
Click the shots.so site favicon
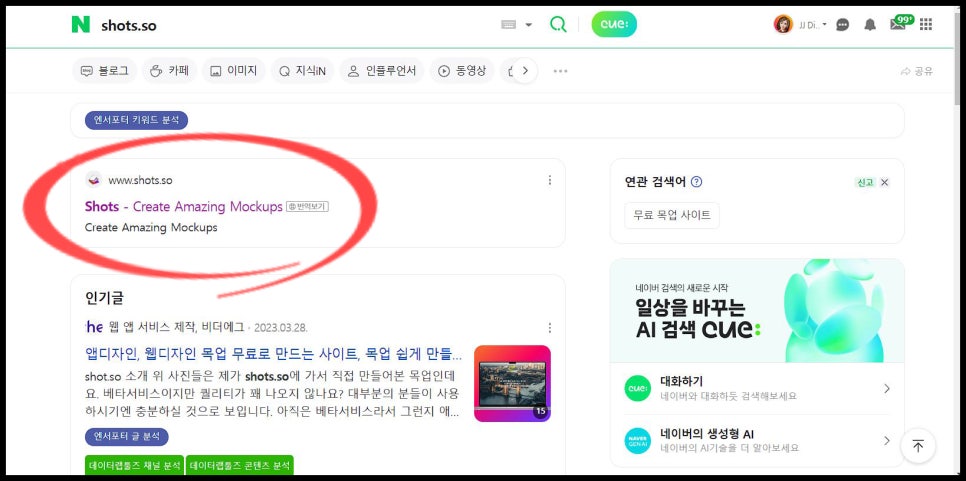pyautogui.click(x=94, y=180)
